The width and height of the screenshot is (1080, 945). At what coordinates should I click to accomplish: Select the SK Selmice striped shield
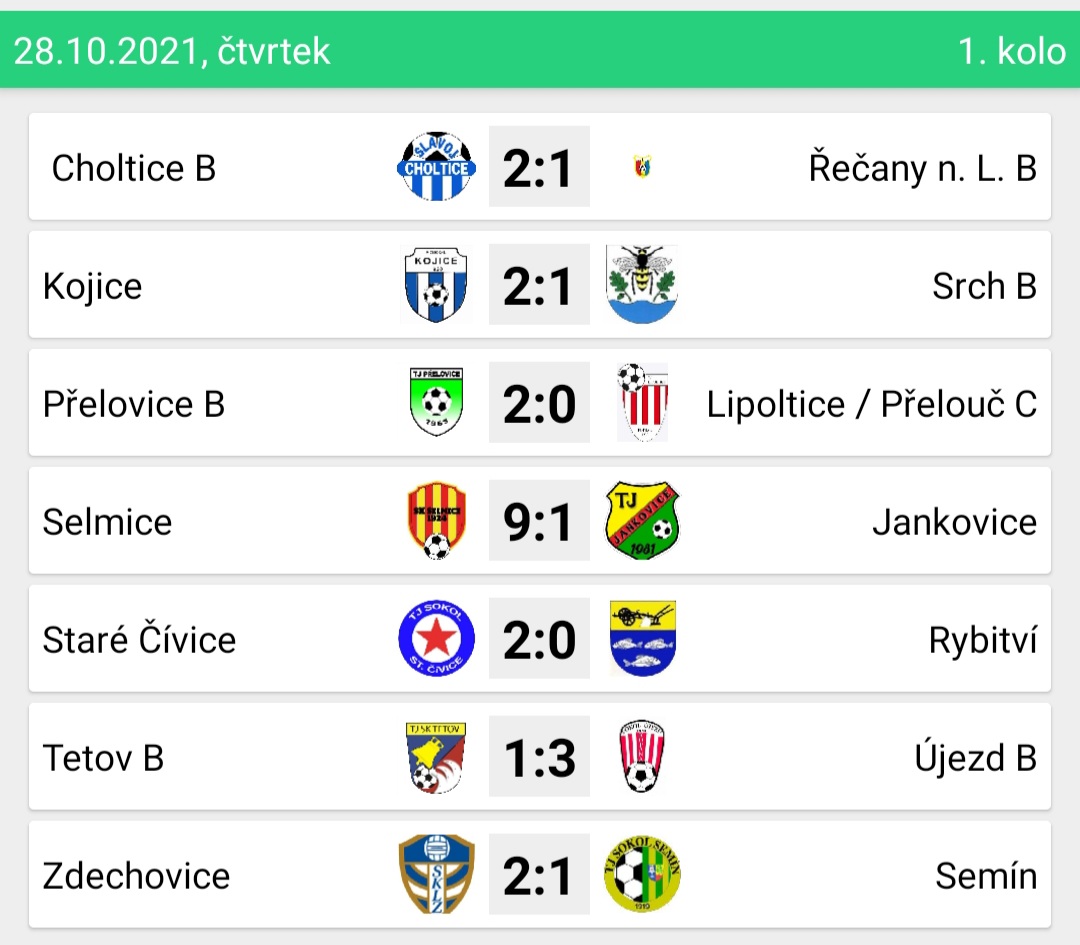436,520
